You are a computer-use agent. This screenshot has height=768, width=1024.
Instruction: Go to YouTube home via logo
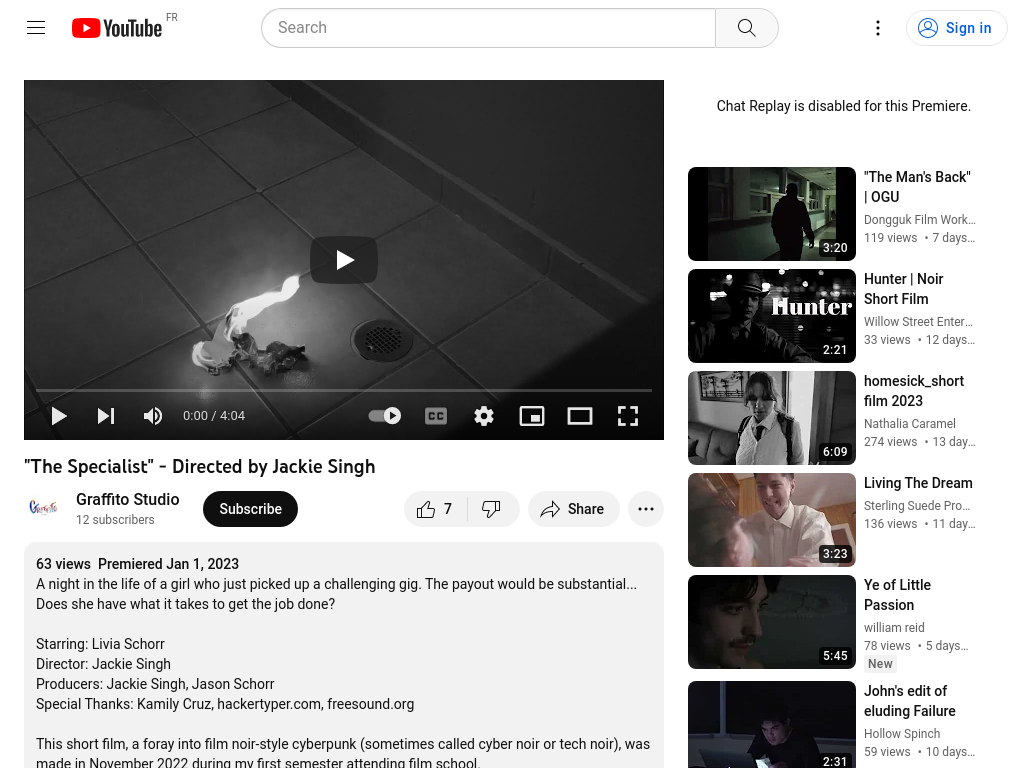pos(117,28)
